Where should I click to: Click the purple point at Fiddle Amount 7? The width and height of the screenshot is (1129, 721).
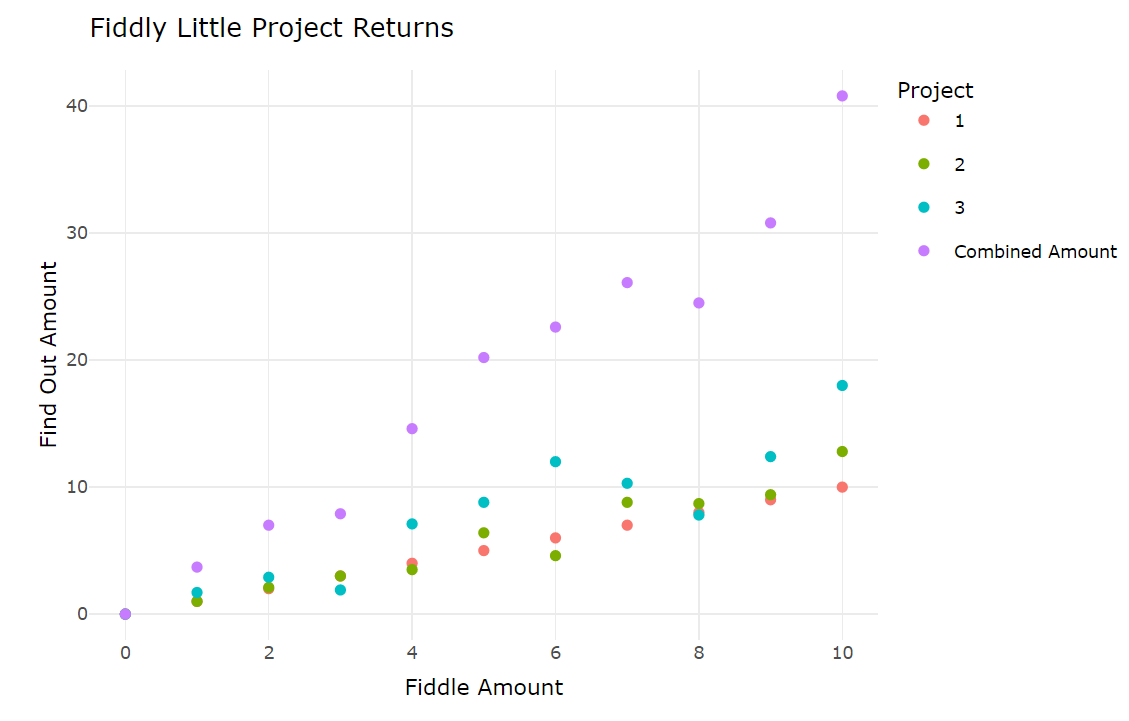[x=627, y=283]
